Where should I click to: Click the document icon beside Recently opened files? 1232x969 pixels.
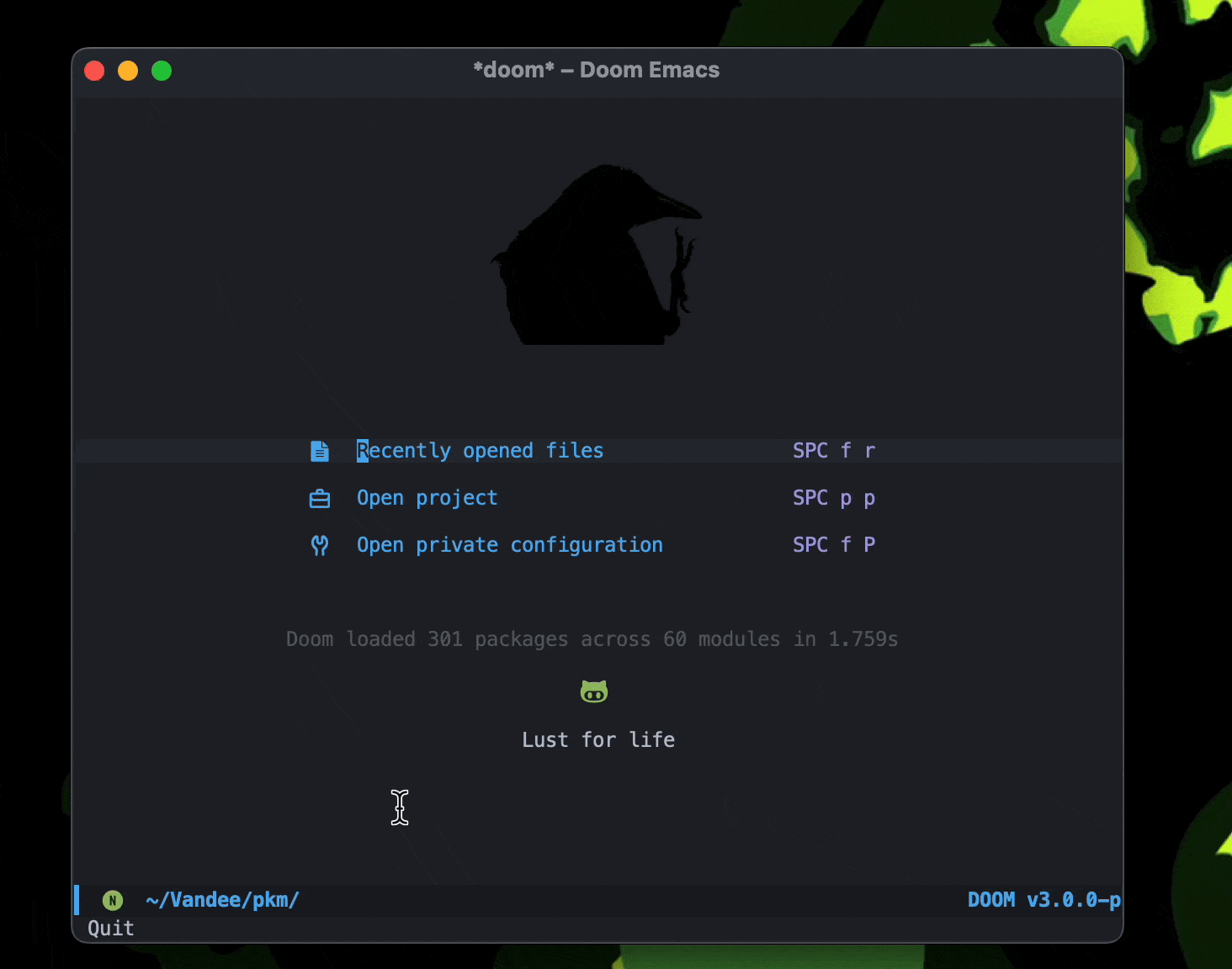coord(320,451)
